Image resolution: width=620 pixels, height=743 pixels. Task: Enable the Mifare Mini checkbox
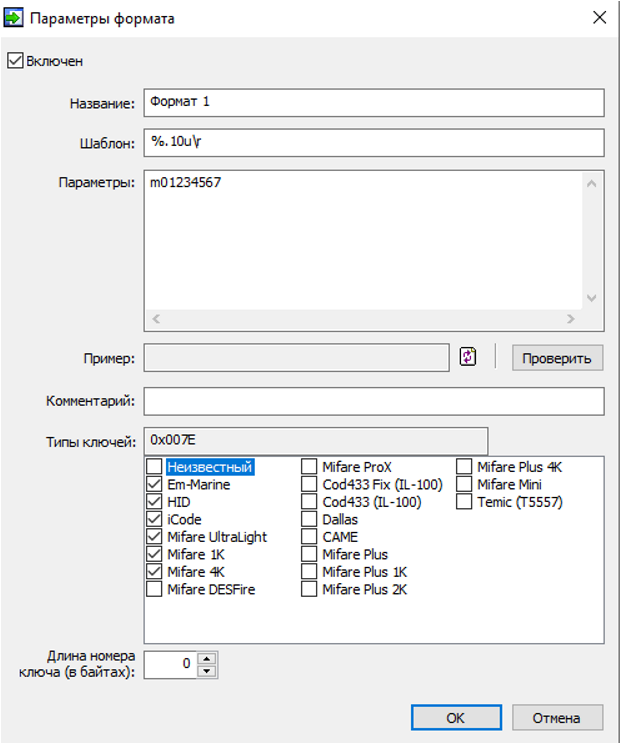coord(464,484)
